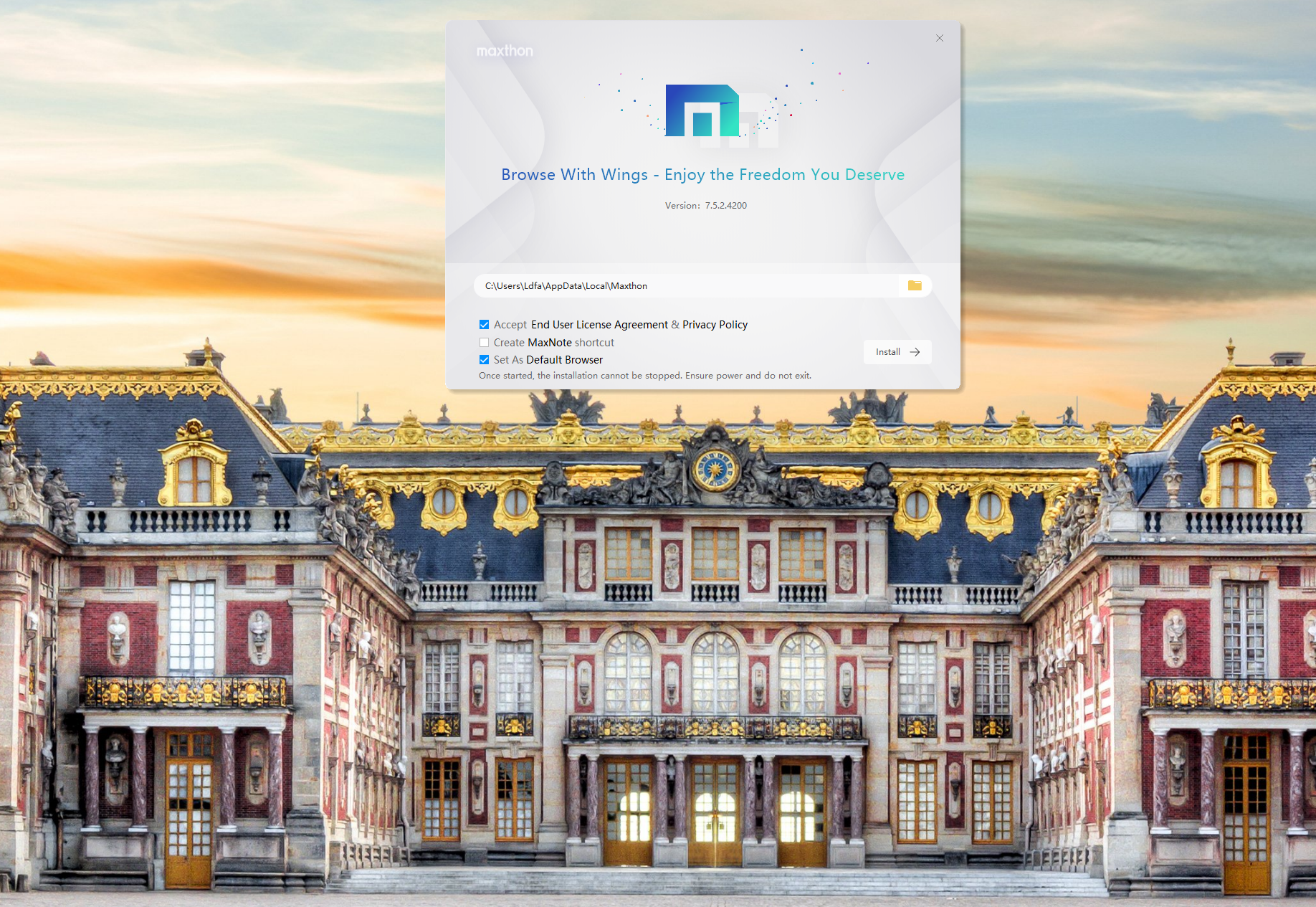The height and width of the screenshot is (907, 1316).
Task: Open the Privacy Policy link
Action: pos(715,325)
